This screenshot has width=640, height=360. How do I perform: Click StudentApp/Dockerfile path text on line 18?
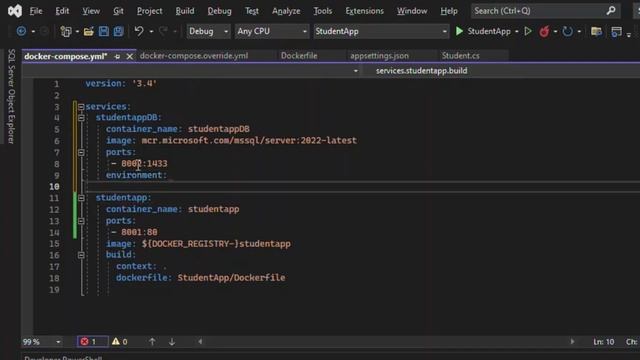(231, 278)
